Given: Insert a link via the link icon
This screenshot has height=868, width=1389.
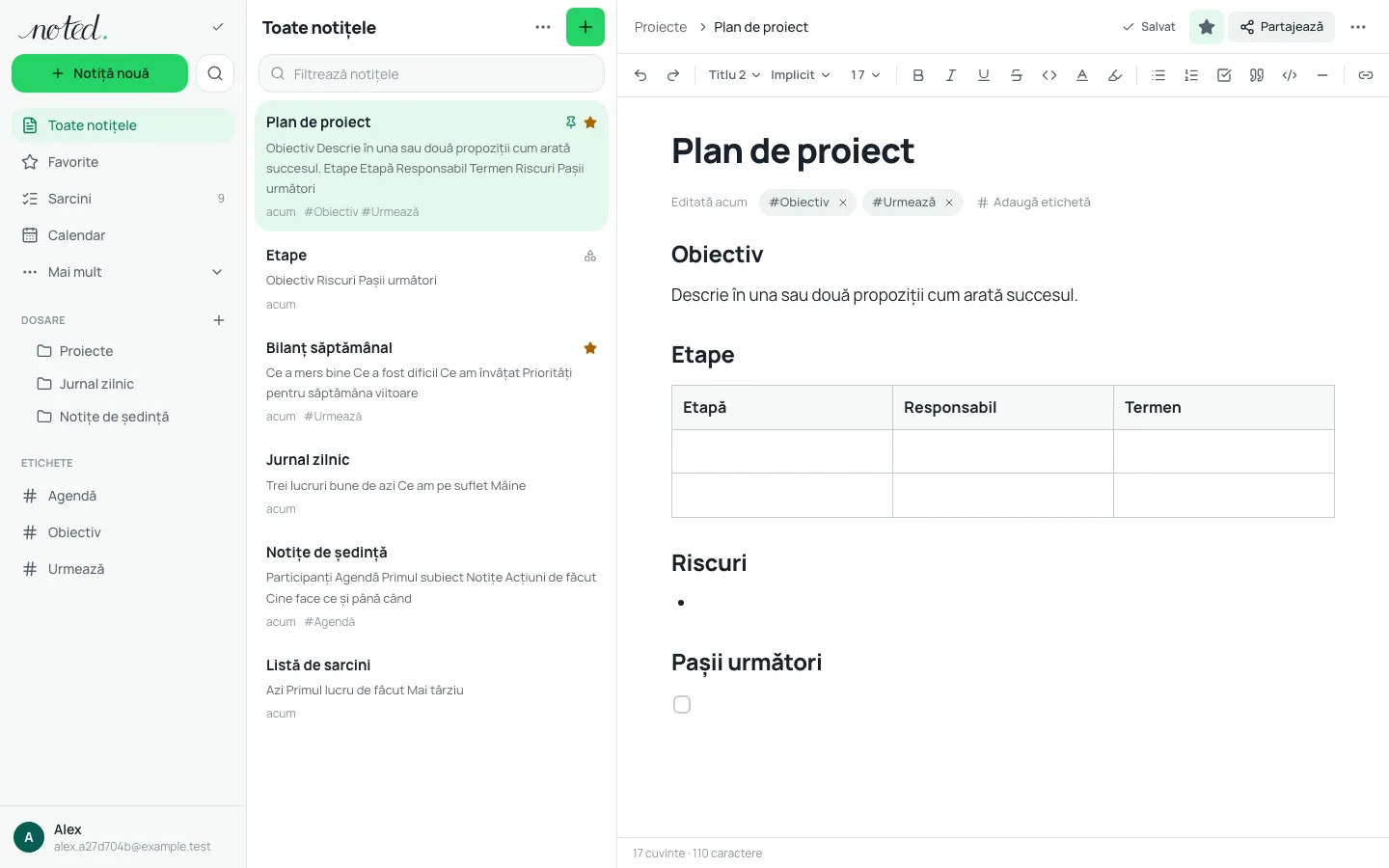Looking at the screenshot, I should [1366, 75].
